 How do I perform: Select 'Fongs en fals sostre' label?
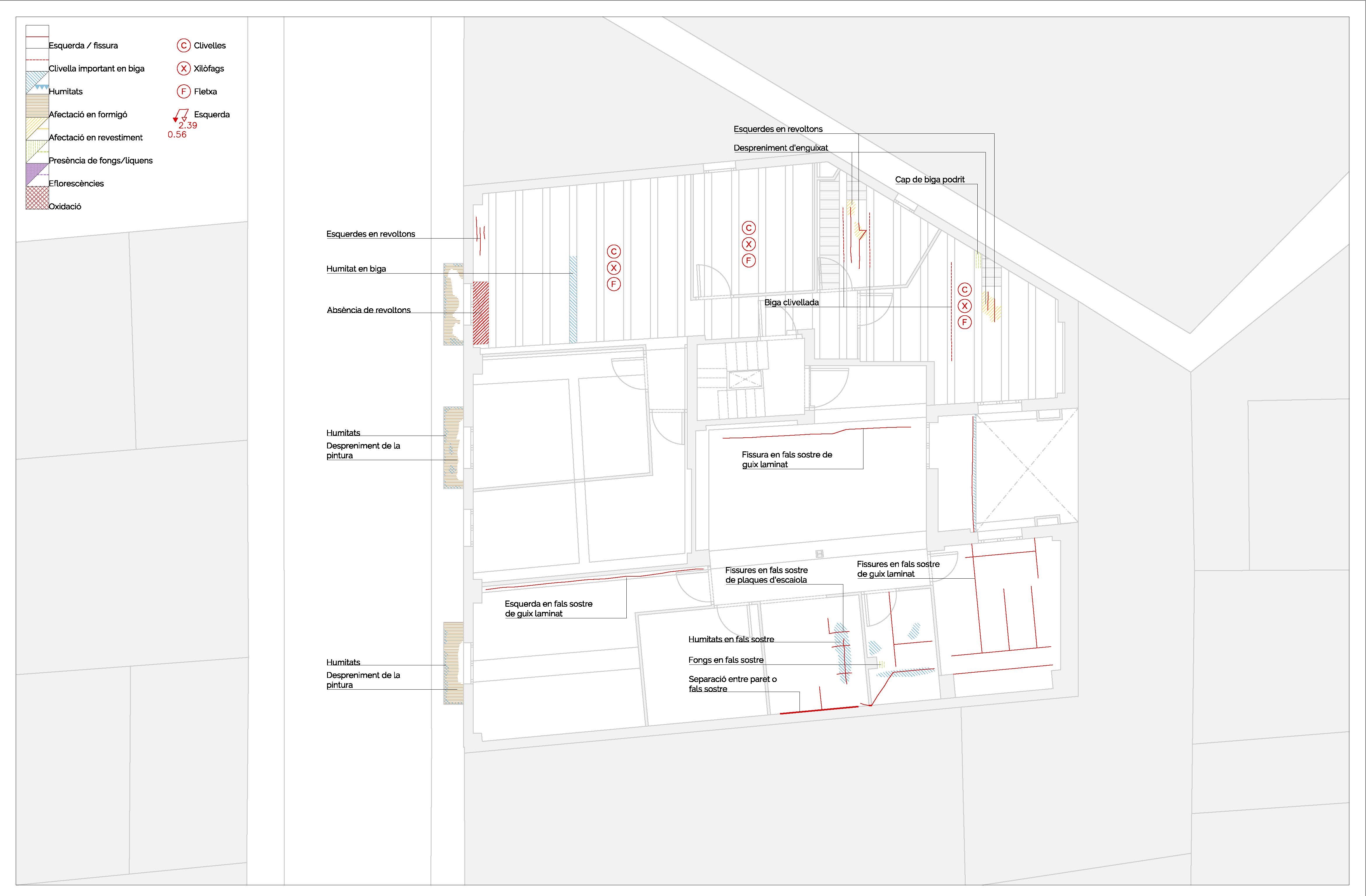725,660
